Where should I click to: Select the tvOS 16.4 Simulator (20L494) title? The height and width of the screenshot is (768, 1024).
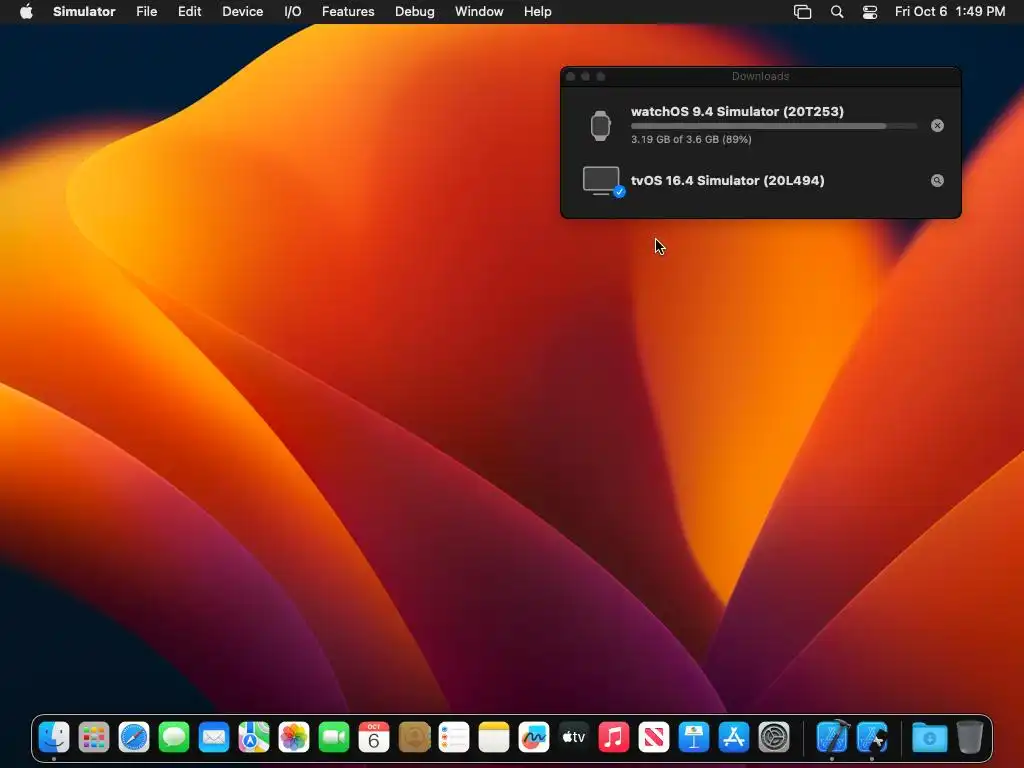click(728, 181)
